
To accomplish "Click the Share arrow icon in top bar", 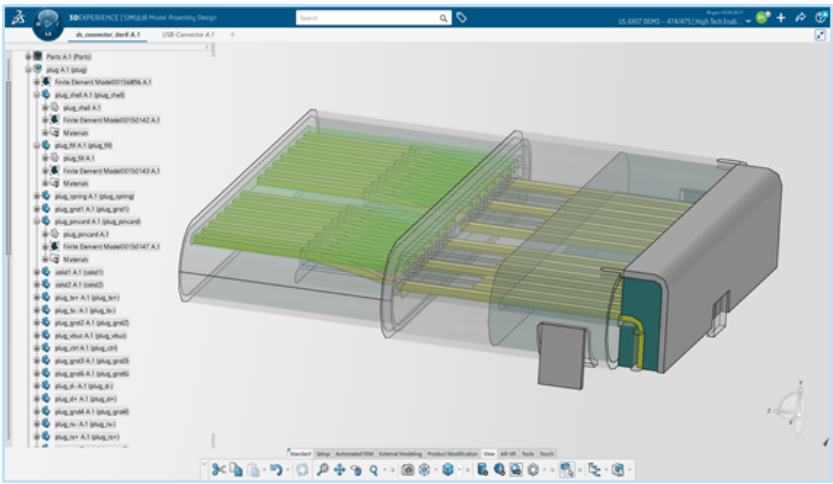I will point(800,18).
